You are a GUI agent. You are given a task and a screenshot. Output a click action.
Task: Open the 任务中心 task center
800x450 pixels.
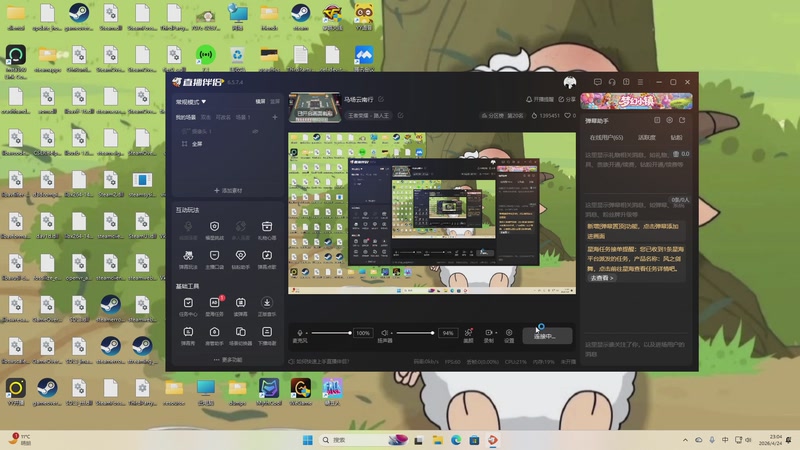(x=188, y=307)
